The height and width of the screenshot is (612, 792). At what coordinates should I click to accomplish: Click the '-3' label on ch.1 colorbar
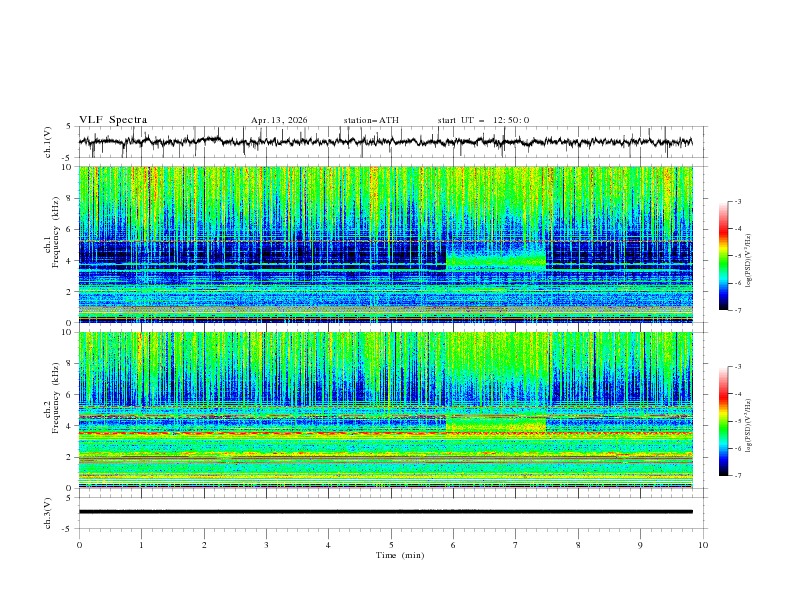737,201
